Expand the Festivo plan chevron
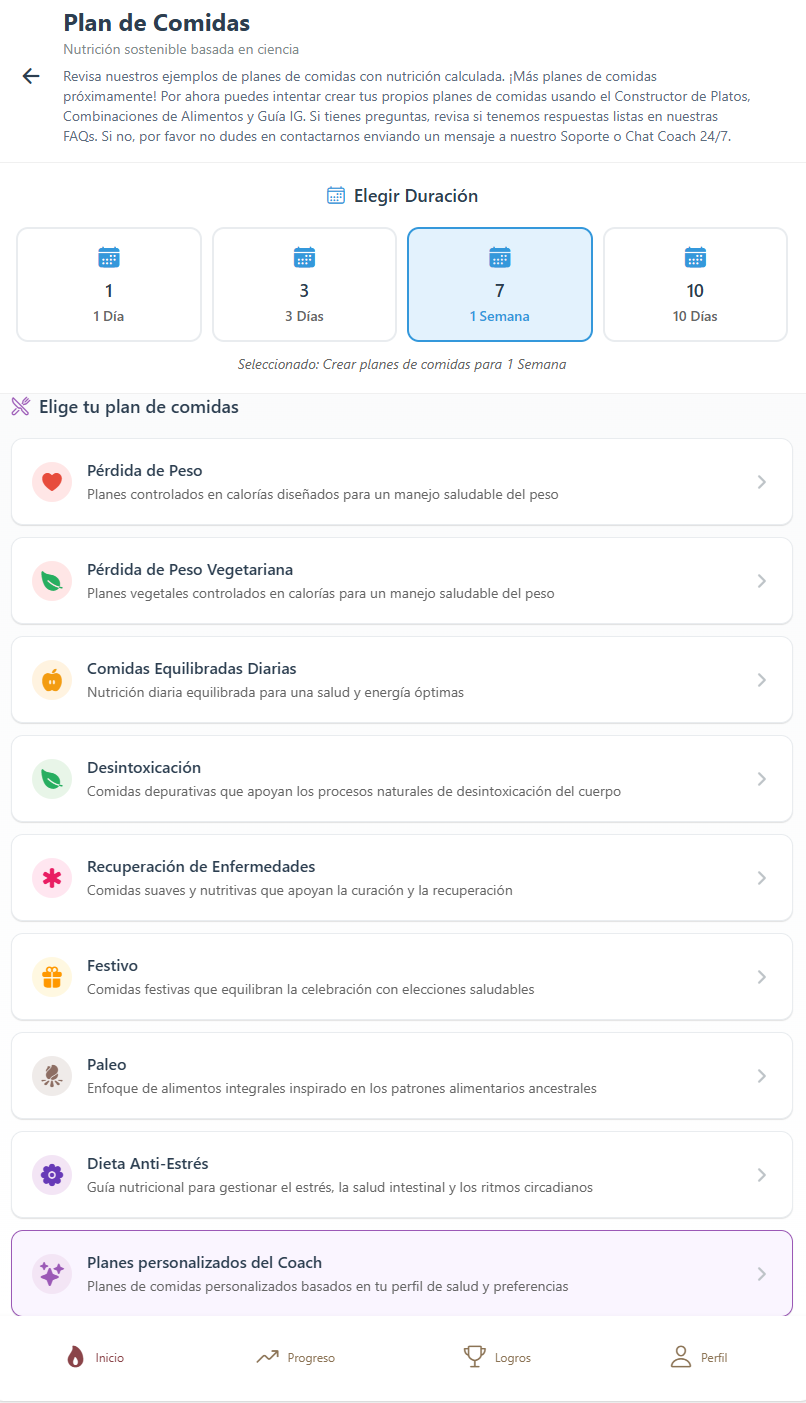This screenshot has height=1403, width=806. [762, 977]
